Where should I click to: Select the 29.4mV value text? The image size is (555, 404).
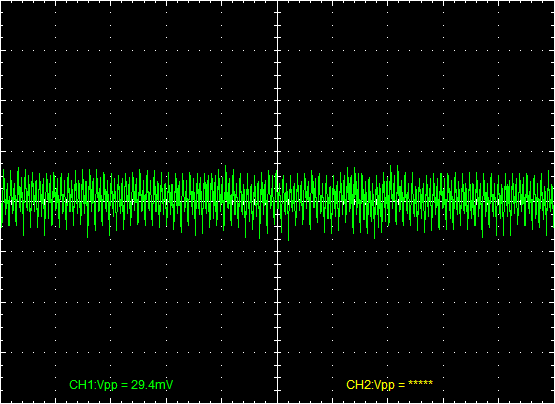[x=152, y=385]
